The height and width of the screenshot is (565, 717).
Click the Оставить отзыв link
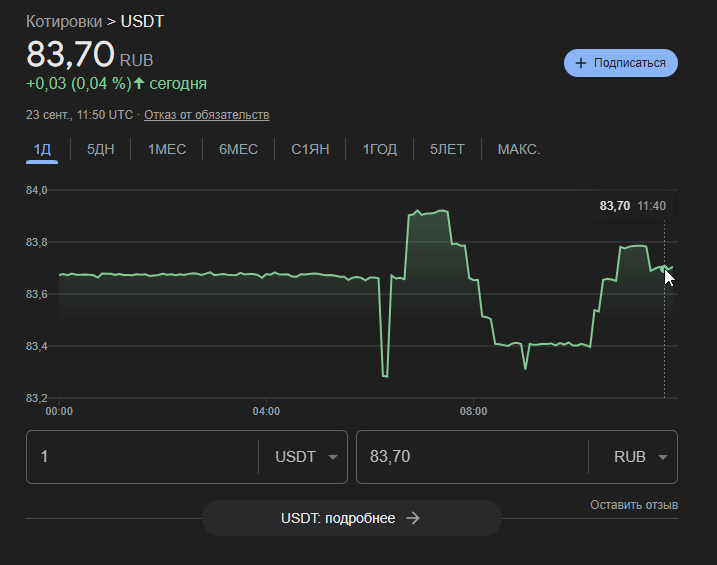click(634, 505)
